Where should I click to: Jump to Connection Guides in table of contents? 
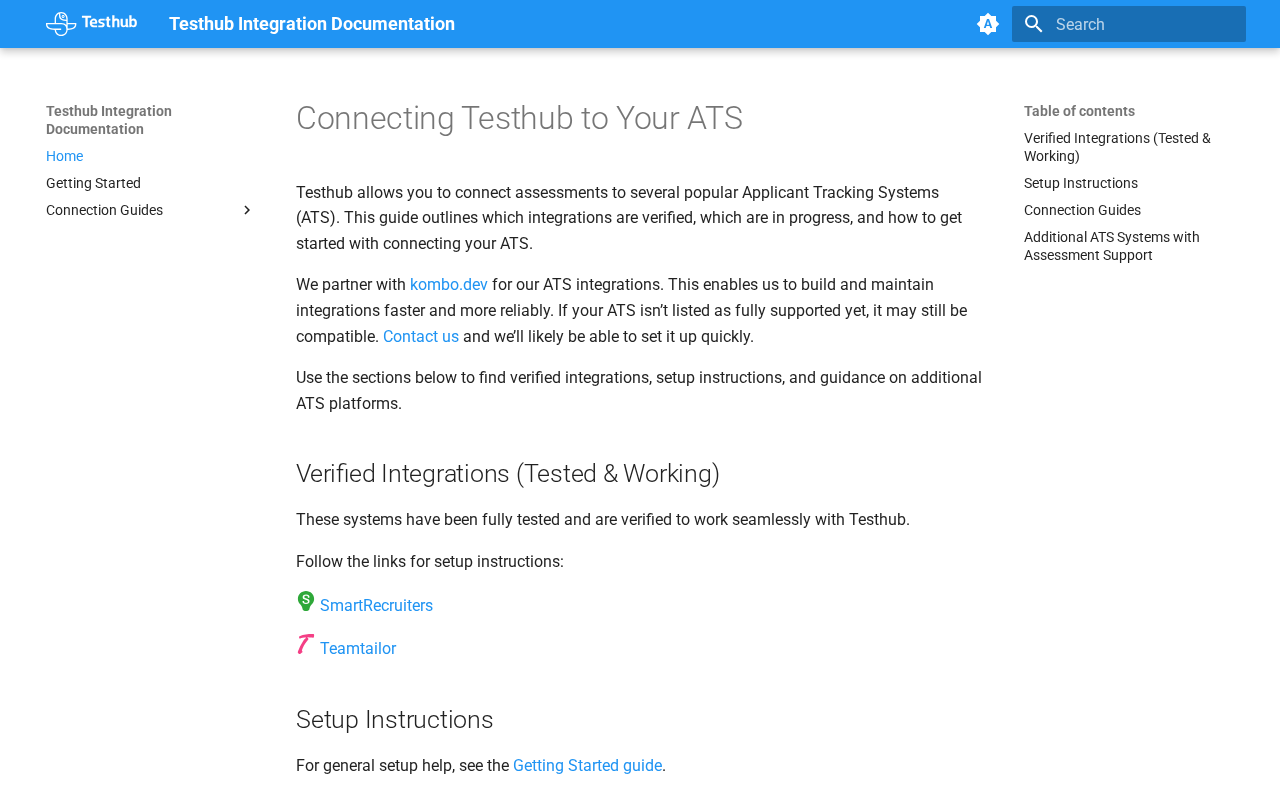point(1082,210)
